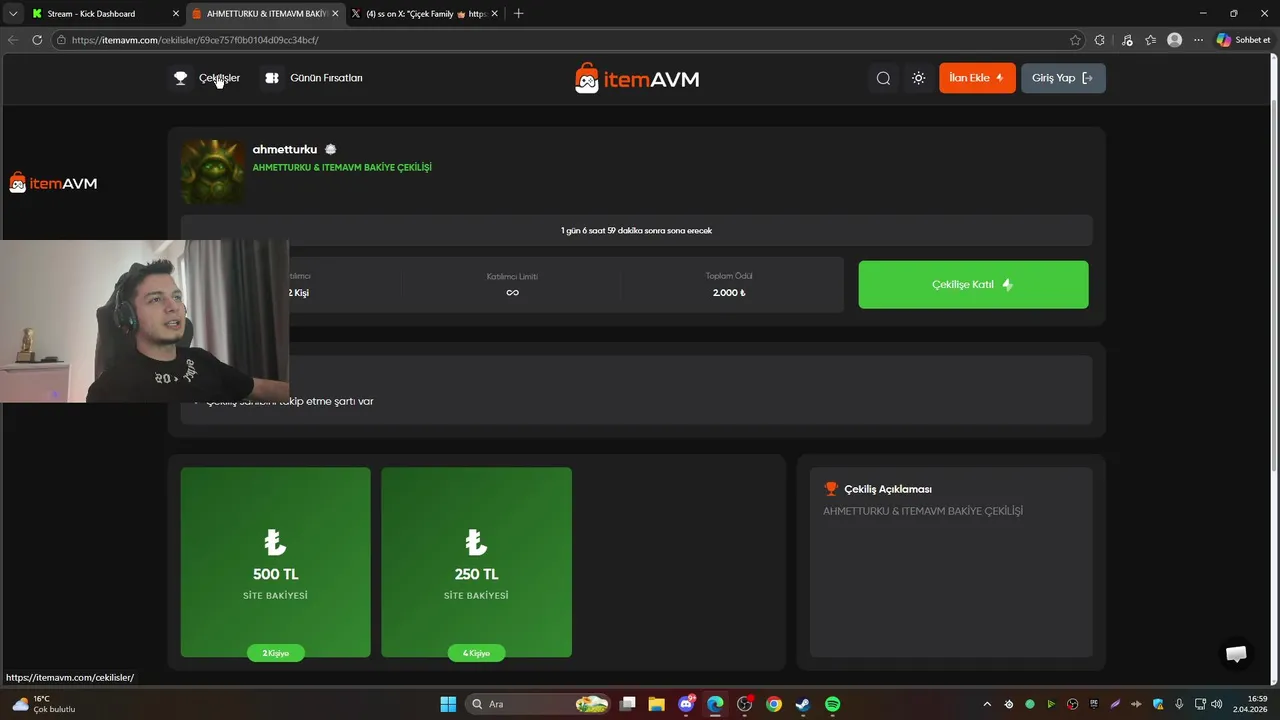Click the İlan Ekle button
The image size is (1280, 720).
point(977,78)
